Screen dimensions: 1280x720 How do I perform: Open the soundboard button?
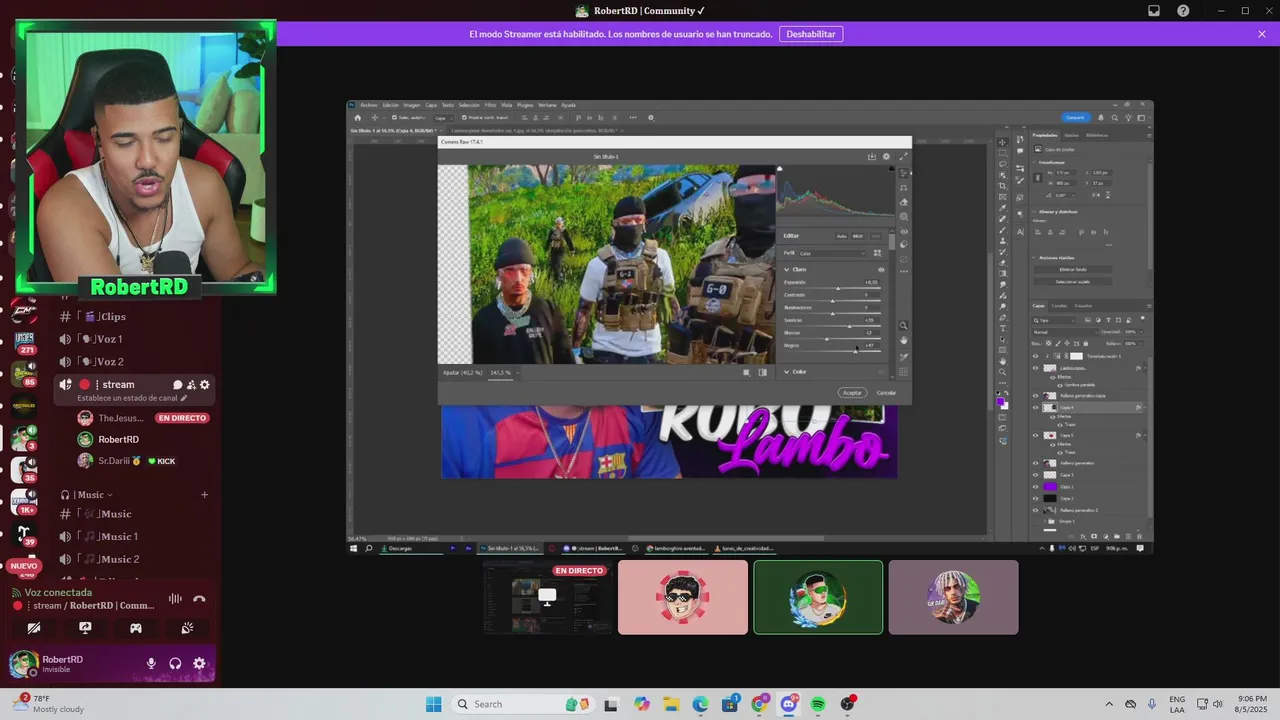pos(187,628)
